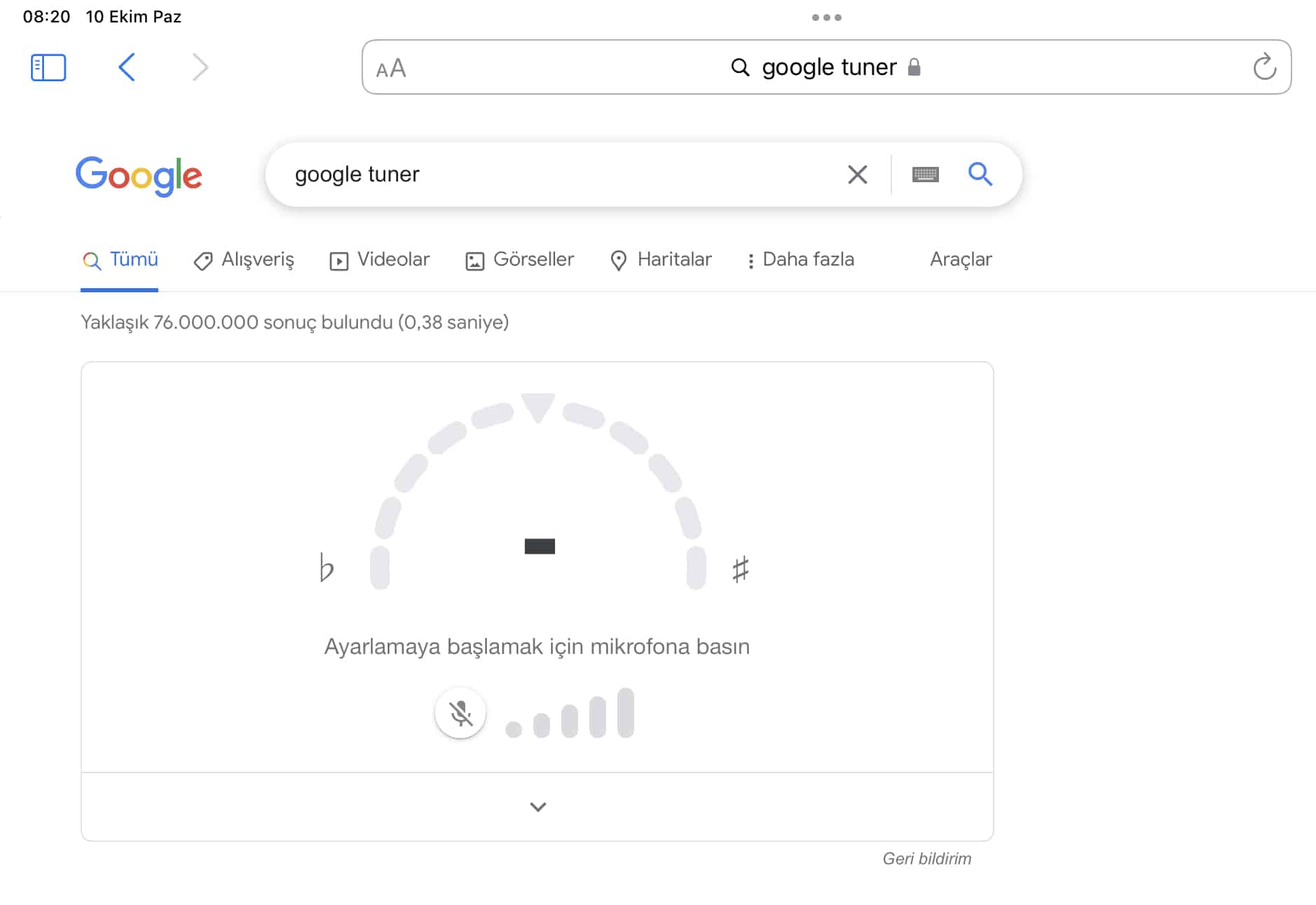Select the Tümü results tab
Viewport: 1316px width, 905px height.
click(x=120, y=259)
